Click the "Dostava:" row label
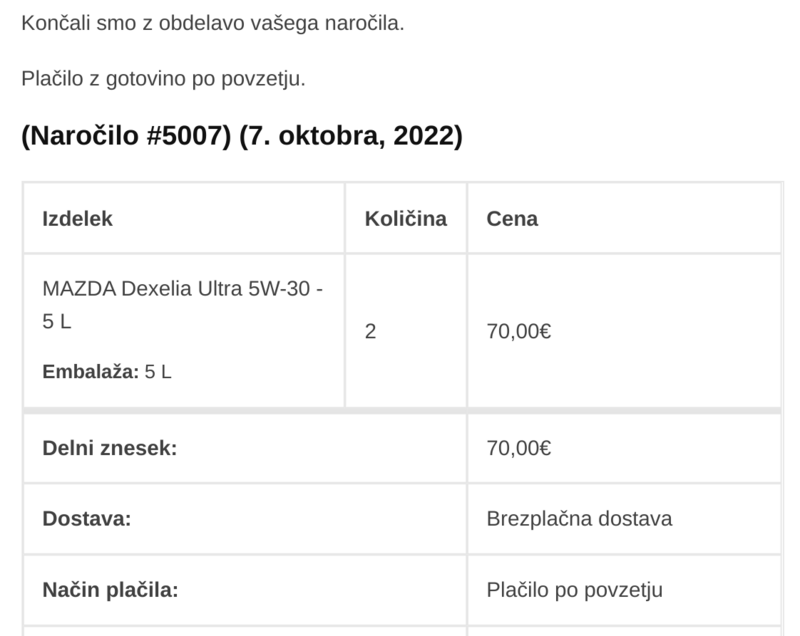This screenshot has height=636, width=800. click(x=87, y=519)
